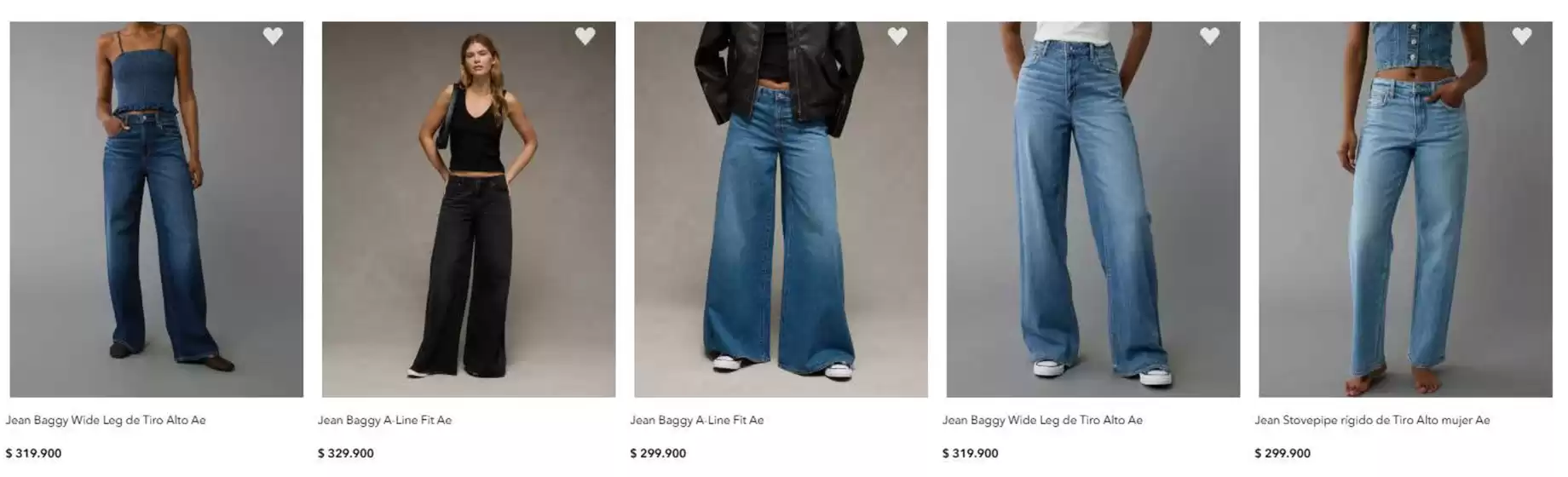
Task: Click Jean Baggy A-Line Fit title priced $299.900
Action: [x=697, y=420]
